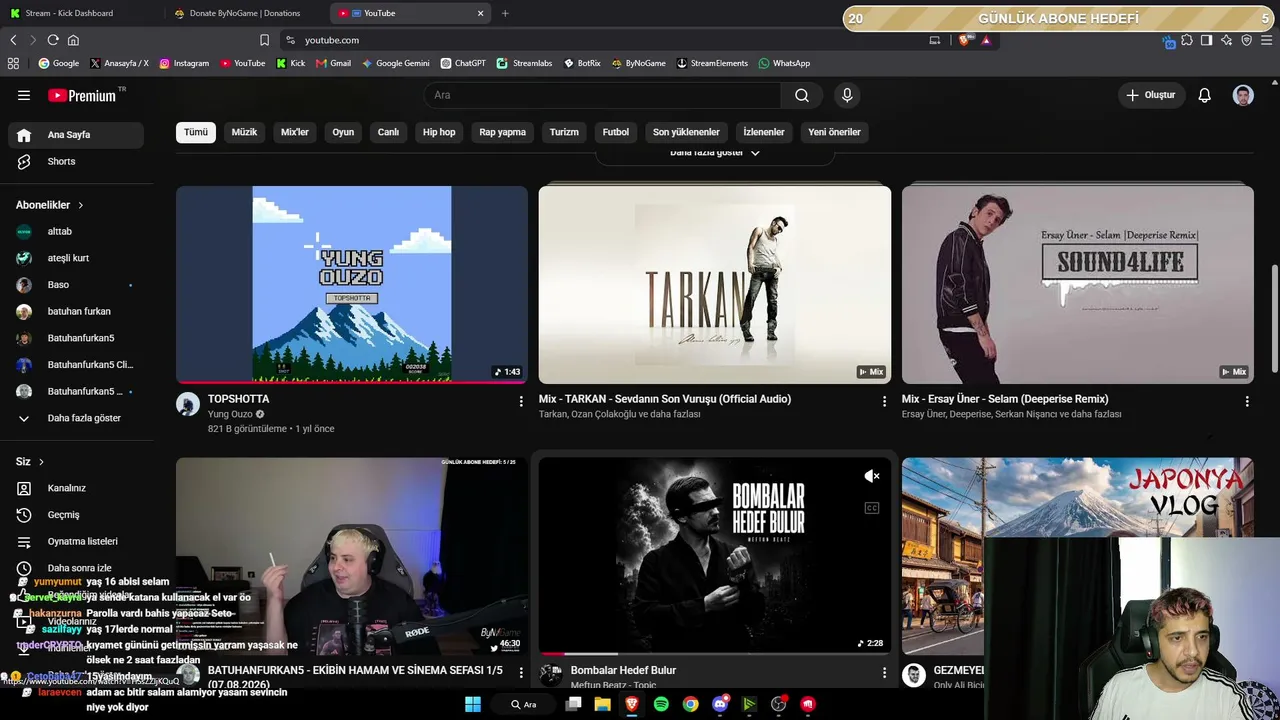Open options for the TARKAN mix

[x=884, y=401]
